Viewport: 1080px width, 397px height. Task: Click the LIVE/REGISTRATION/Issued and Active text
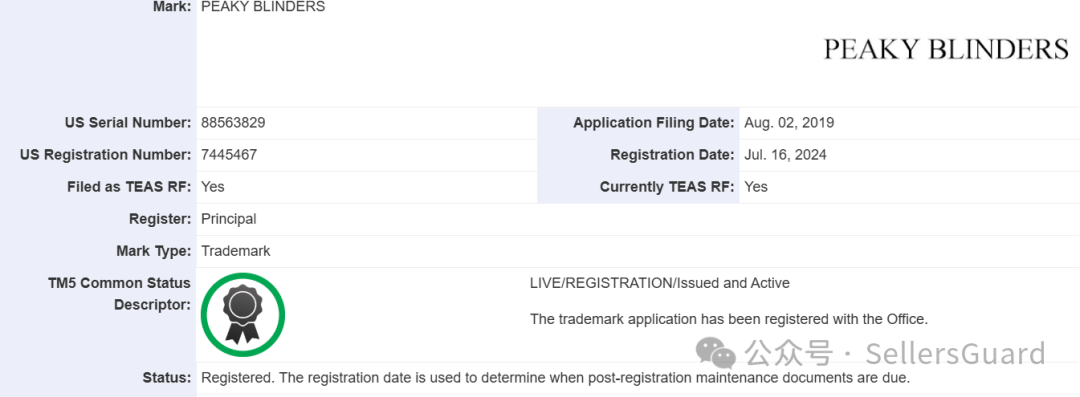(x=660, y=283)
